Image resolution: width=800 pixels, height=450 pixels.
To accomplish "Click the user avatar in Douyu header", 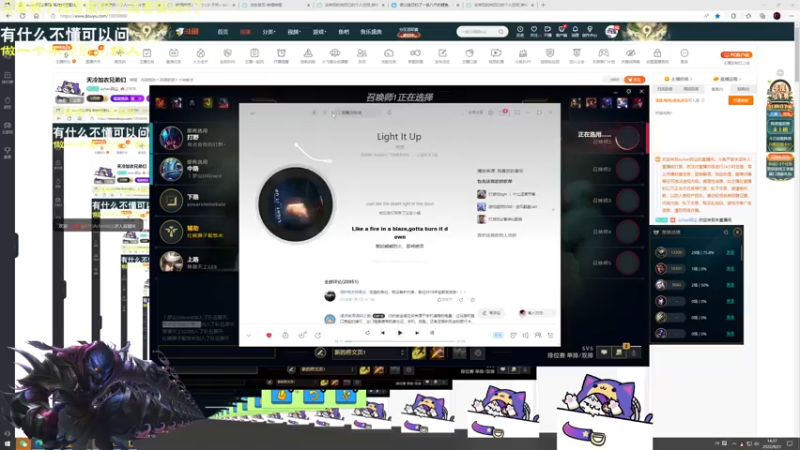I will pyautogui.click(x=611, y=32).
